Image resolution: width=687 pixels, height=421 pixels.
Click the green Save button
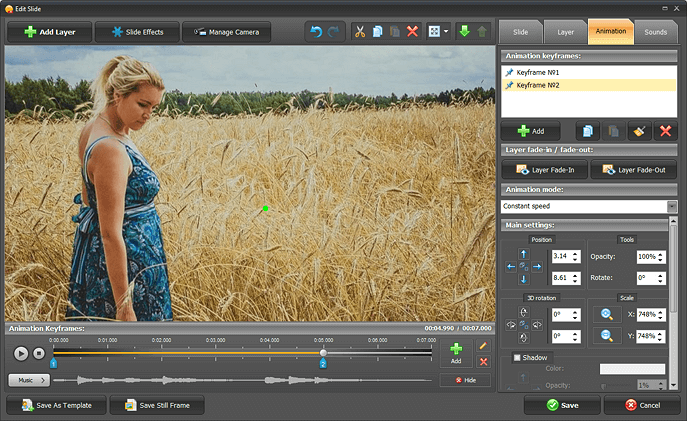563,405
